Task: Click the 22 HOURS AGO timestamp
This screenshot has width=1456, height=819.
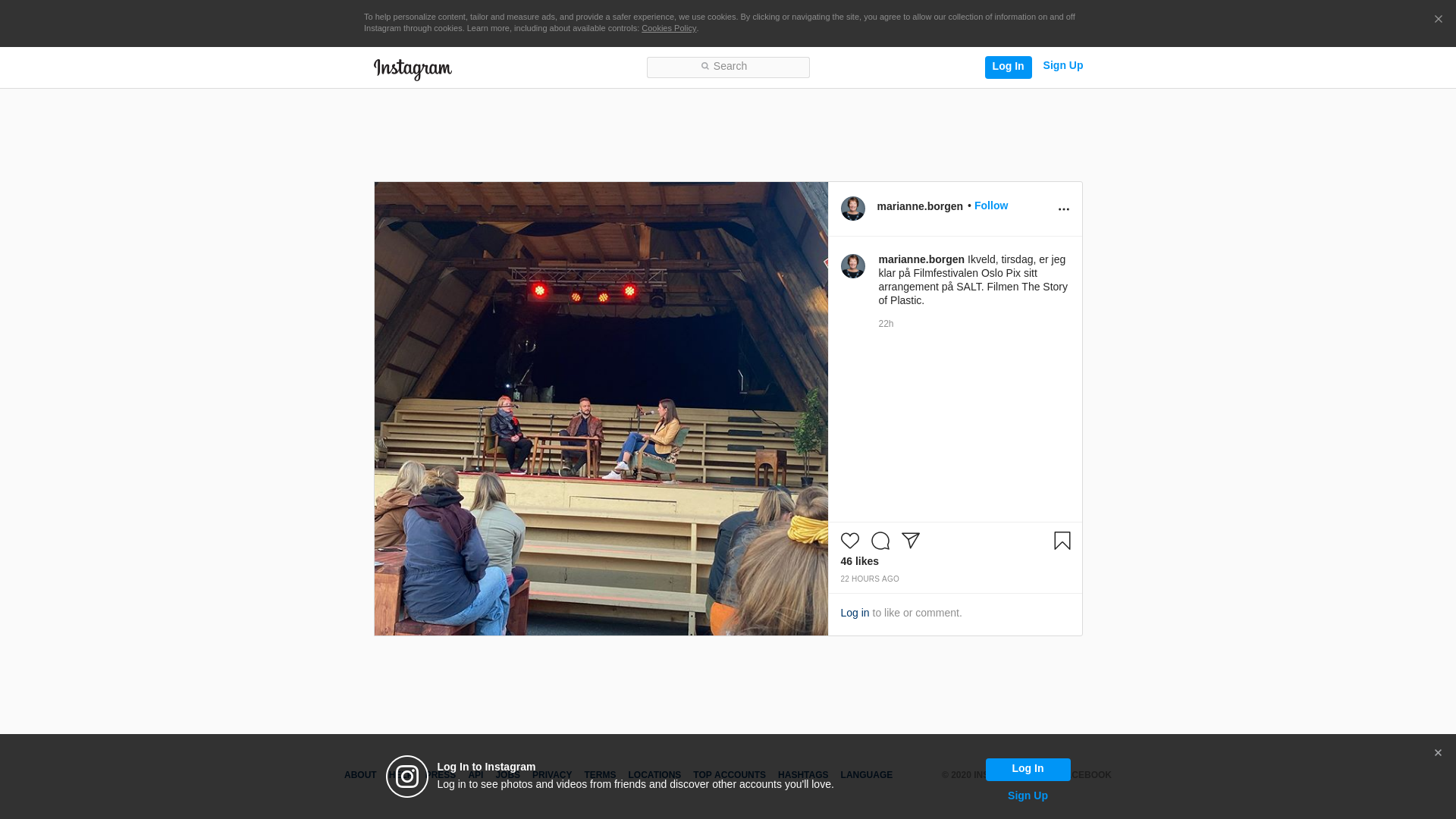Action: coord(870,579)
